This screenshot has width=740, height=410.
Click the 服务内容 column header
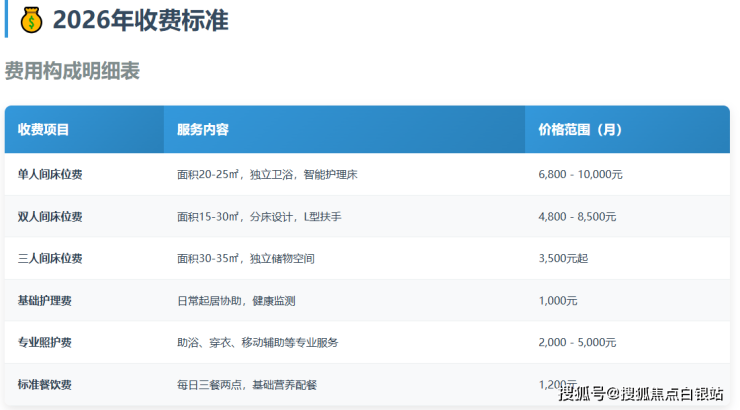click(203, 130)
